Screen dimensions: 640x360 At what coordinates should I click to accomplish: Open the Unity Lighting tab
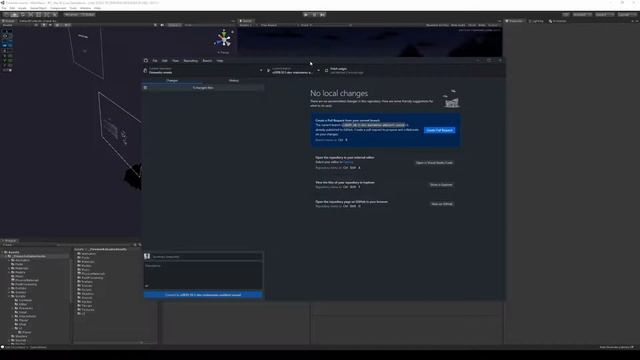pyautogui.click(x=536, y=21)
